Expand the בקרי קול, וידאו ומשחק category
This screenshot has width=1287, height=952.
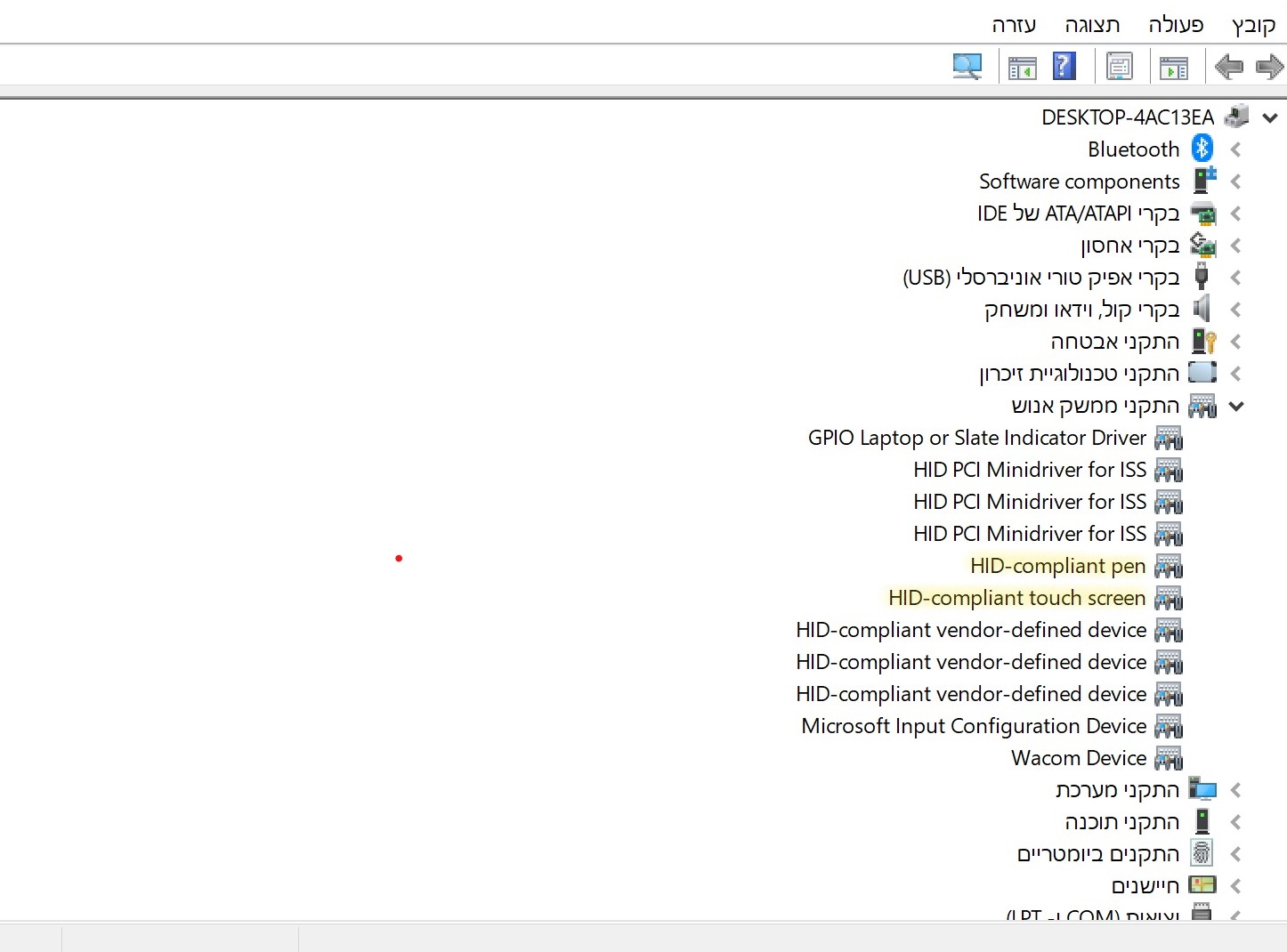pyautogui.click(x=1235, y=310)
